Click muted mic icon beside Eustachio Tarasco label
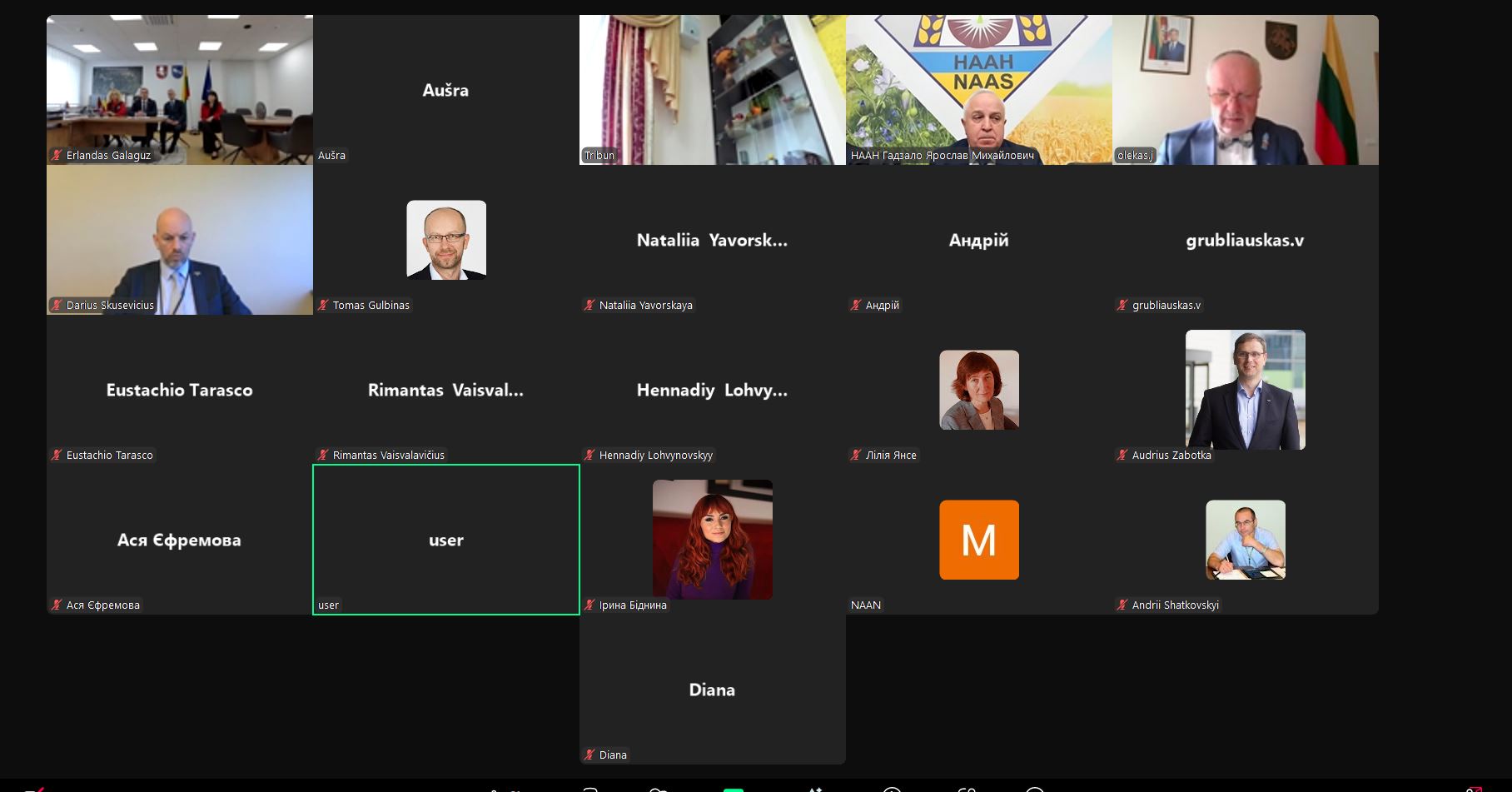 coord(57,456)
